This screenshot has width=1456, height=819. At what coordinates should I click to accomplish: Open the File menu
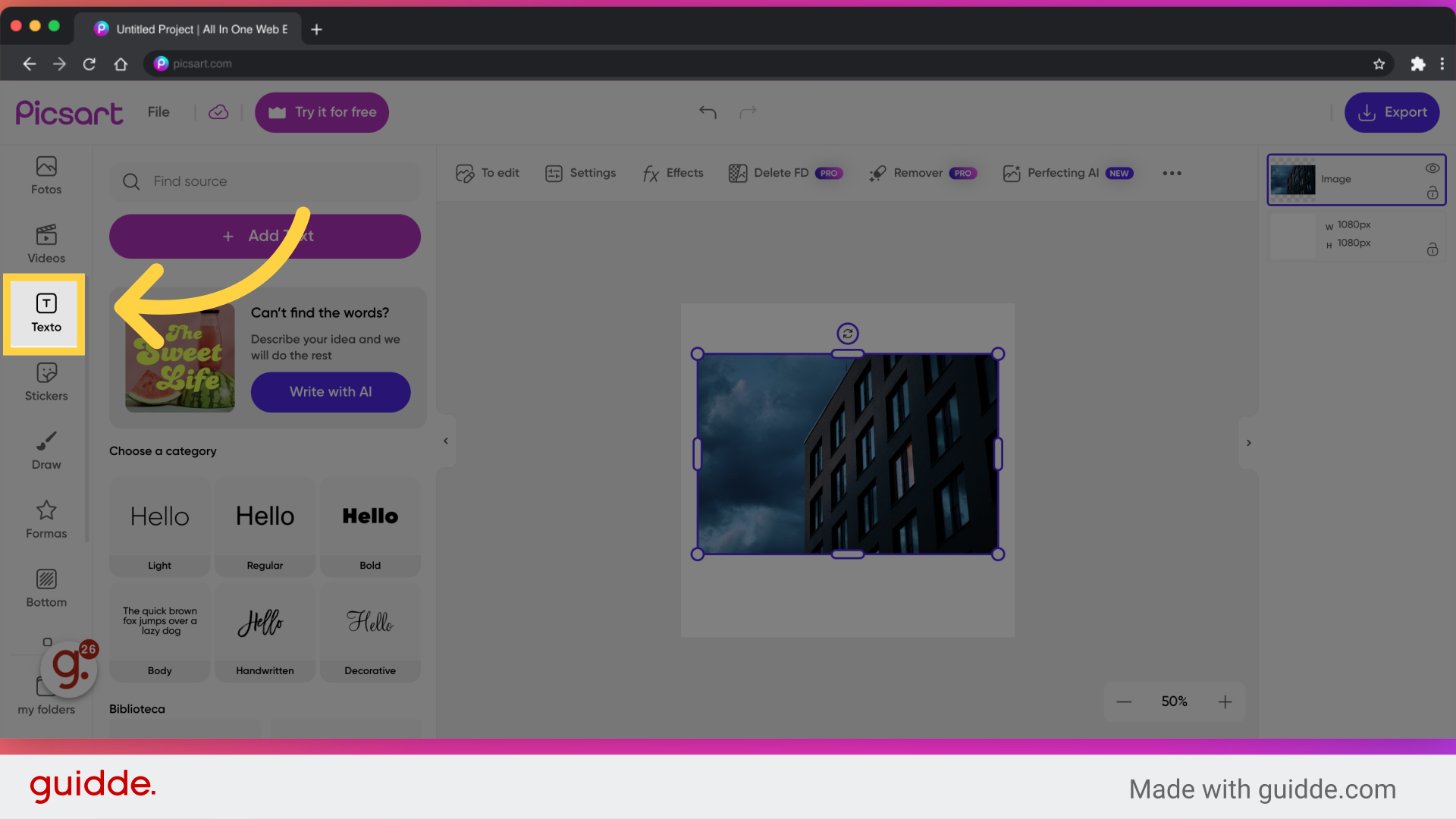(x=158, y=111)
